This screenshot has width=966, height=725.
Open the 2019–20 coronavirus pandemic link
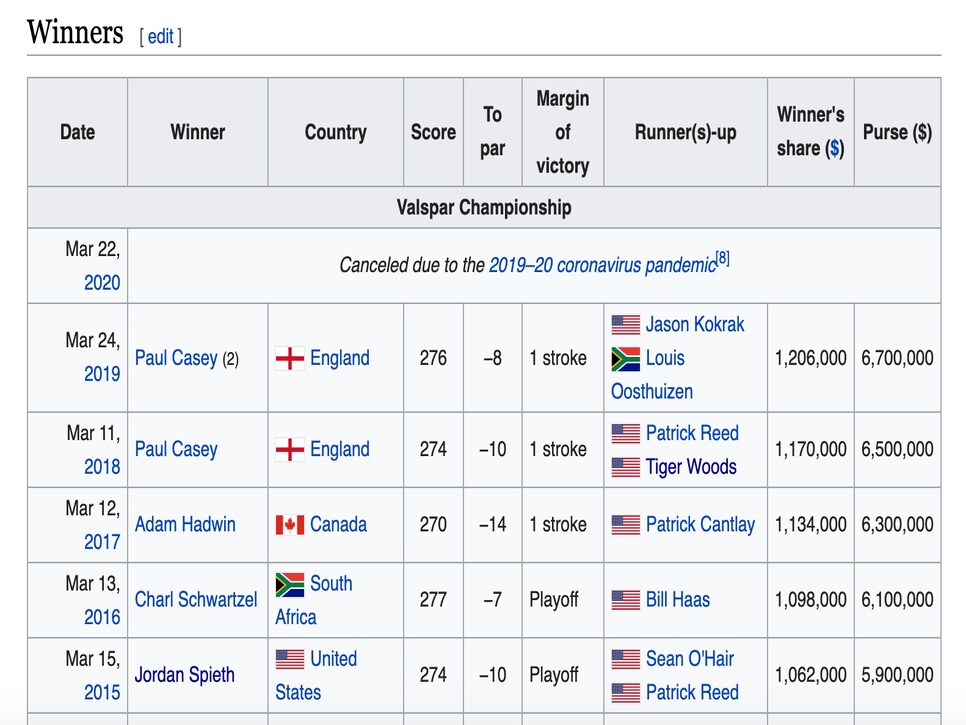[x=603, y=265]
